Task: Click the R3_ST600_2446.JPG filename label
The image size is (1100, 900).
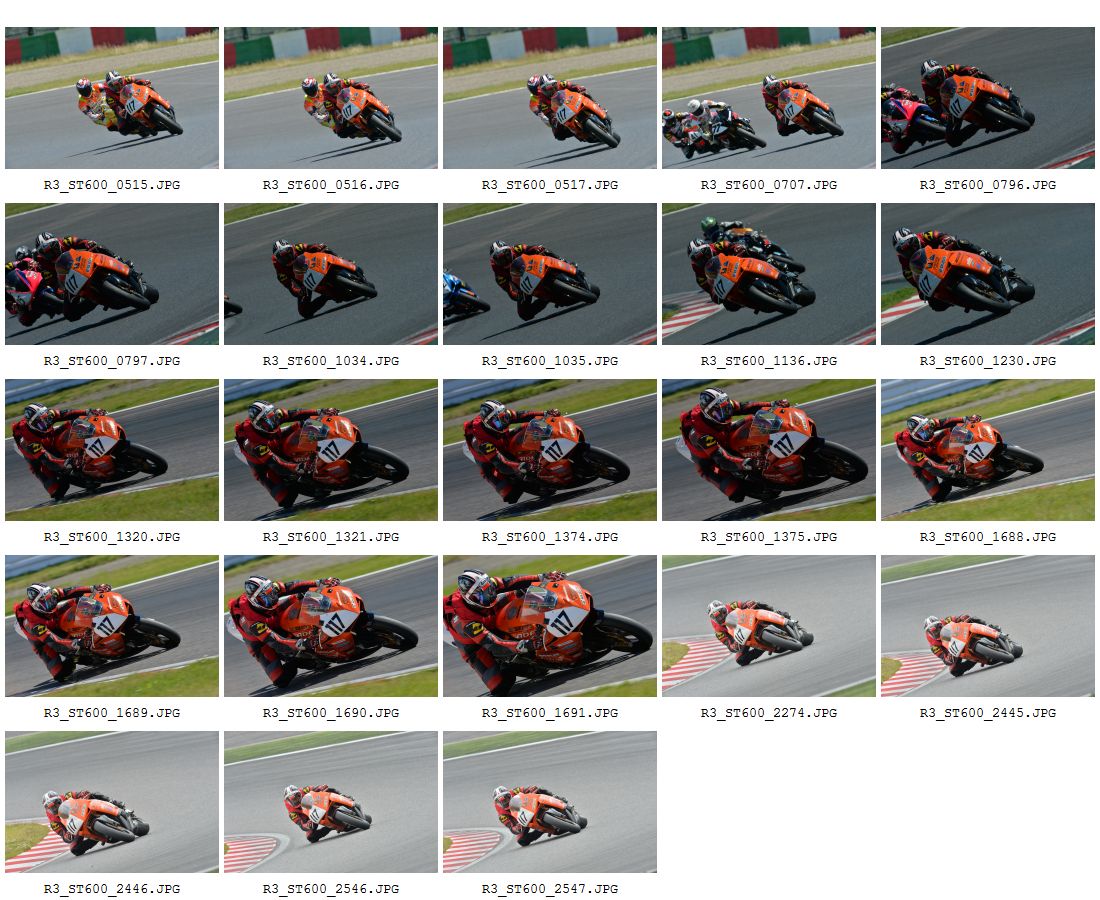Action: click(x=112, y=889)
